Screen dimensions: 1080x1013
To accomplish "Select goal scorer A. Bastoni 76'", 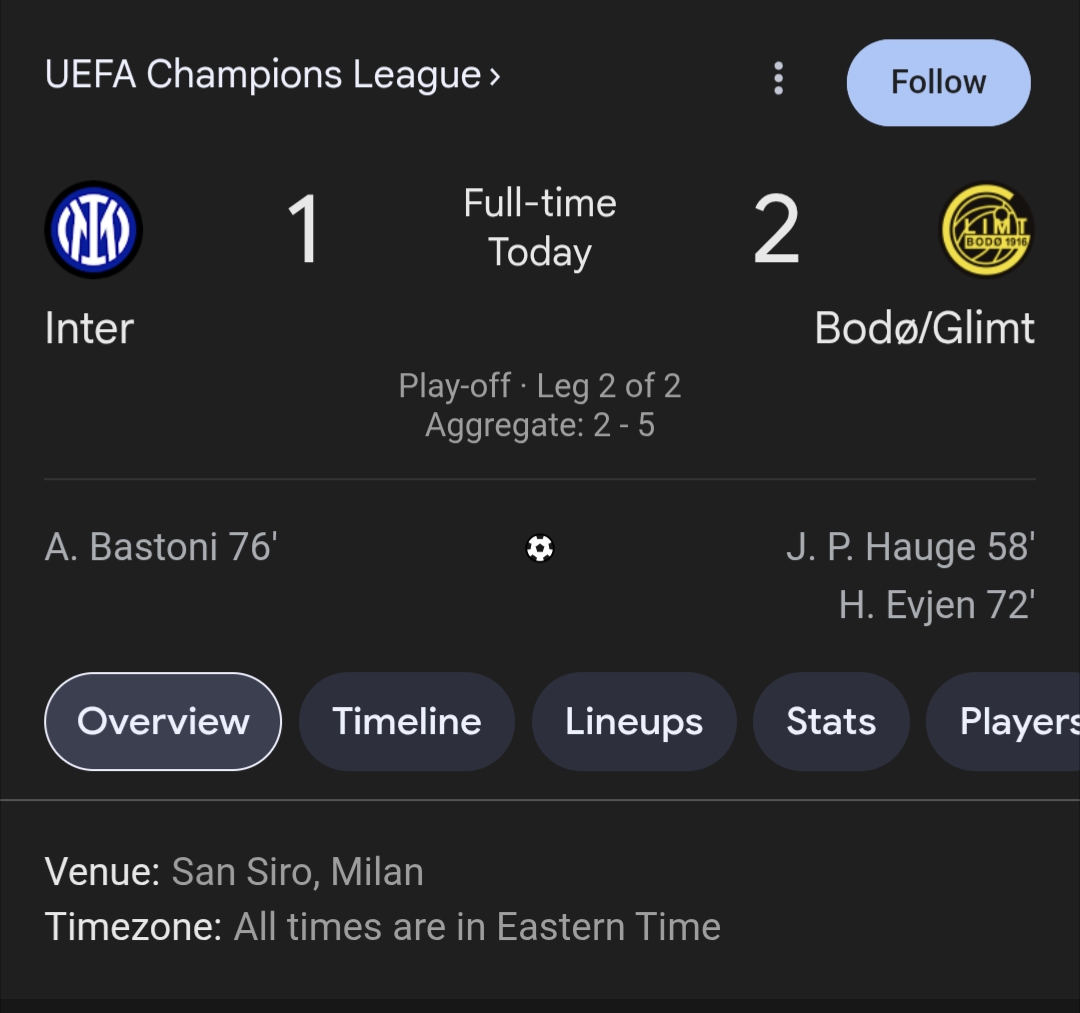I will click(161, 547).
